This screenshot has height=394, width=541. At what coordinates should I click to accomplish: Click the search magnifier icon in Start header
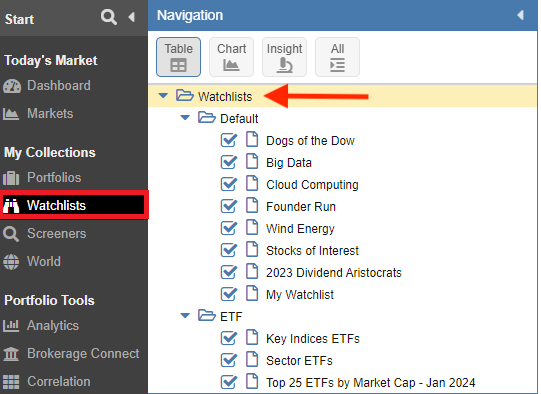tap(109, 17)
